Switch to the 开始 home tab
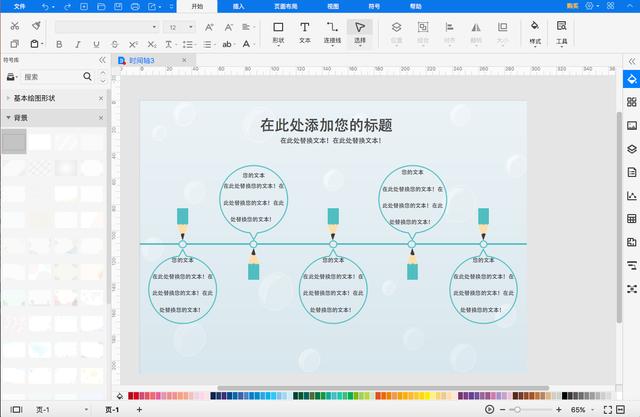Viewport: 640px width, 417px height. pos(197,6)
